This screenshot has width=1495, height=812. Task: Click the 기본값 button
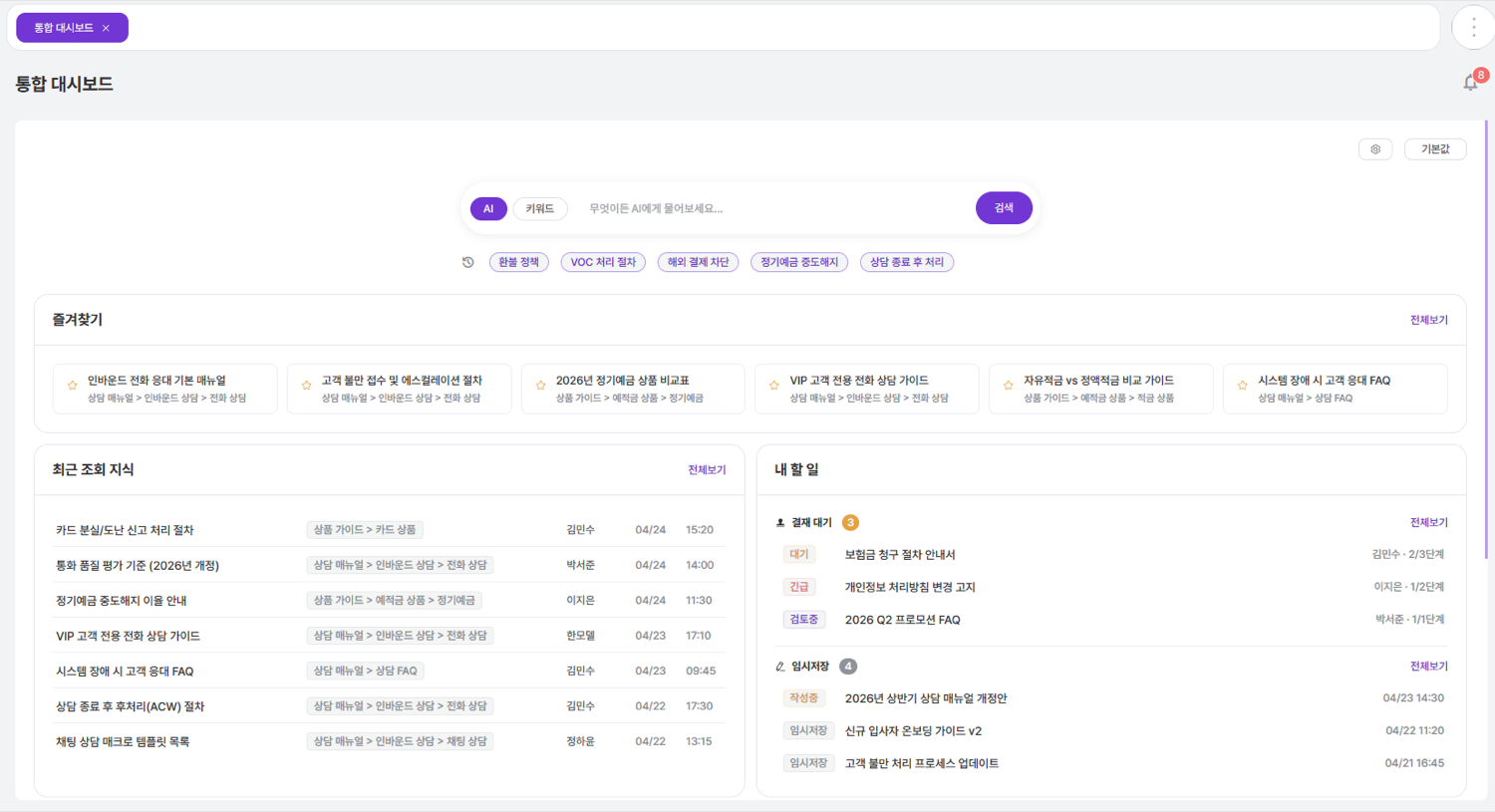pos(1435,149)
